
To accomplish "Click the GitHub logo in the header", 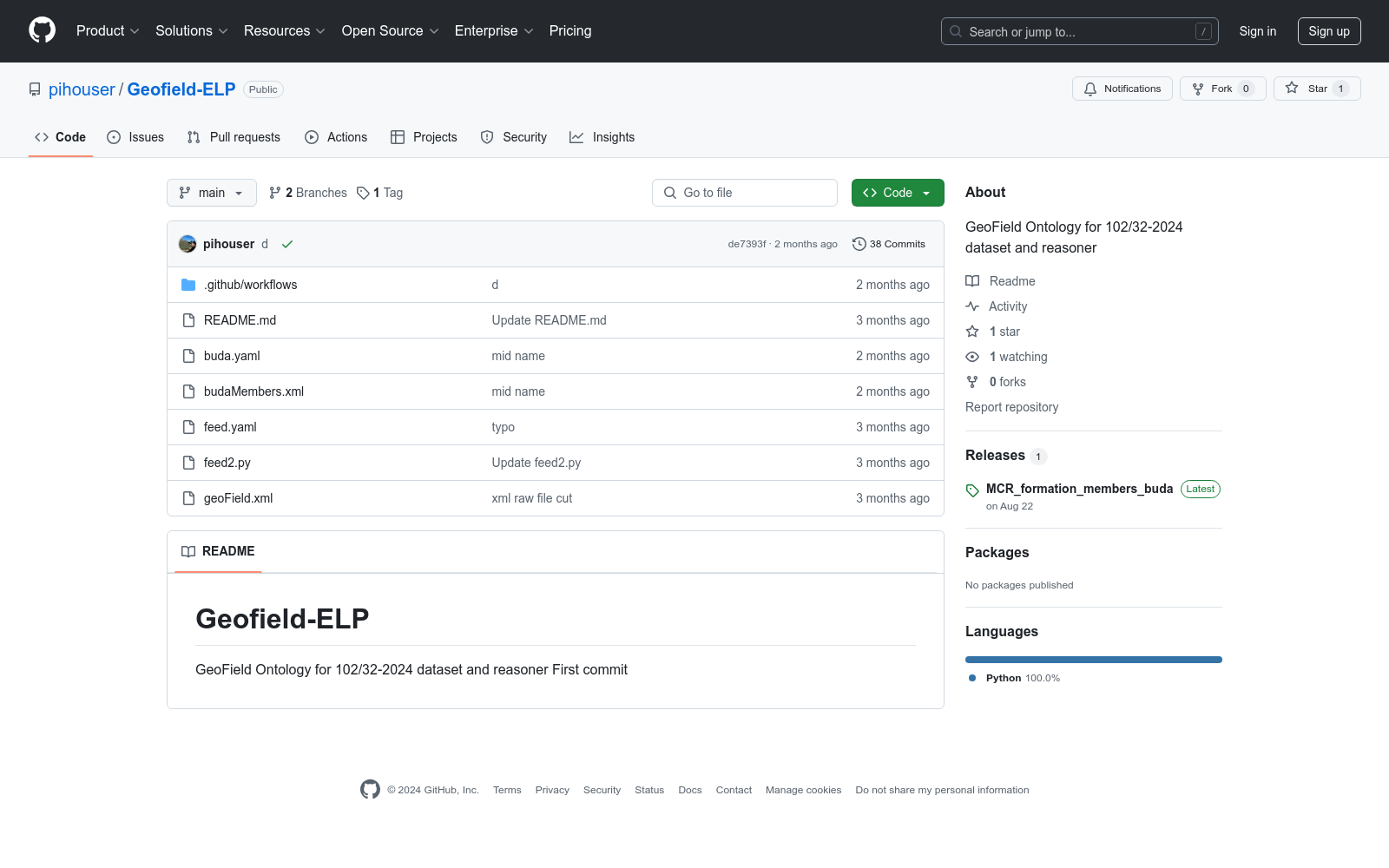I will tap(42, 30).
